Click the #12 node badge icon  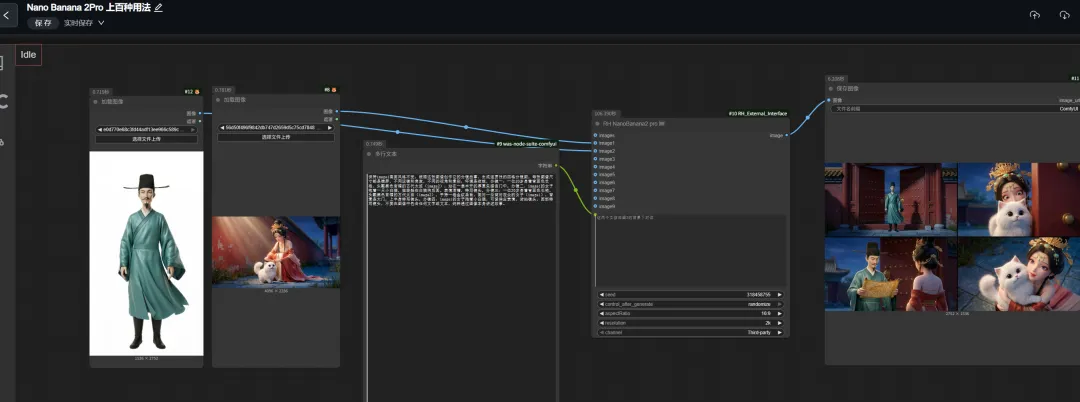coord(197,92)
